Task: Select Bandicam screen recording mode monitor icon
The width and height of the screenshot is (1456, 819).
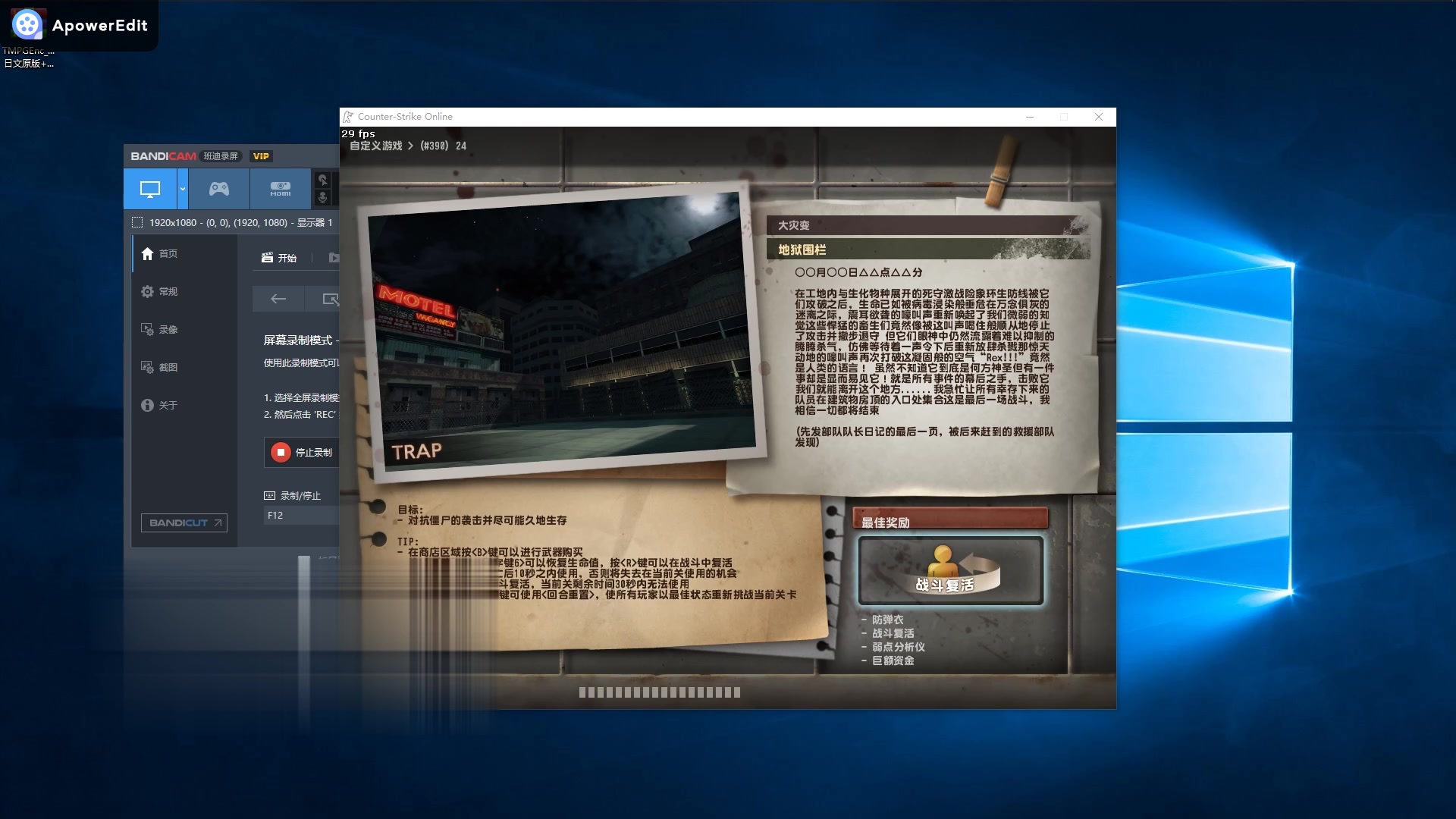Action: pyautogui.click(x=150, y=189)
